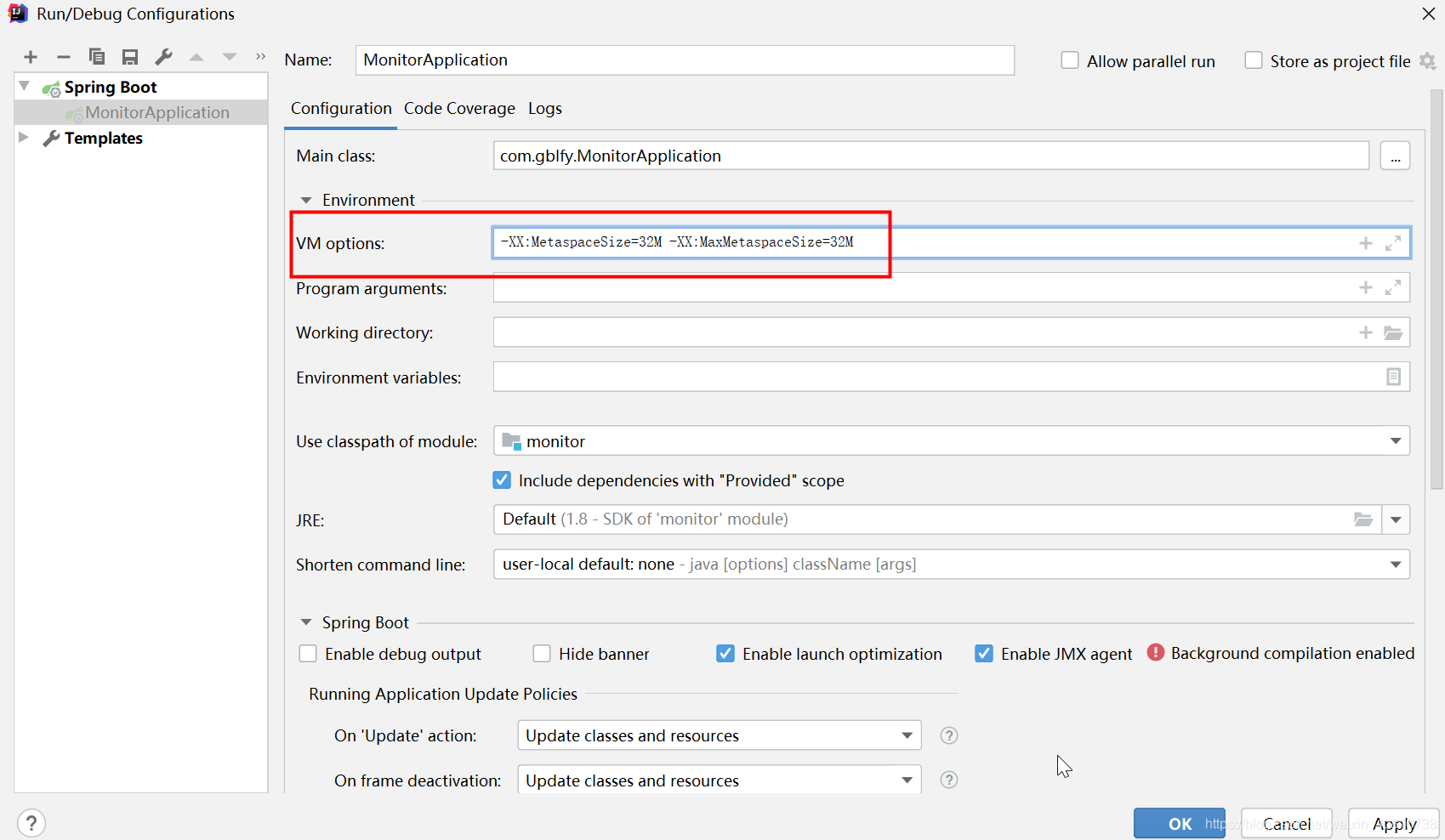Image resolution: width=1445 pixels, height=840 pixels.
Task: Insert macro in Program arguments with plus icon
Action: click(x=1366, y=287)
